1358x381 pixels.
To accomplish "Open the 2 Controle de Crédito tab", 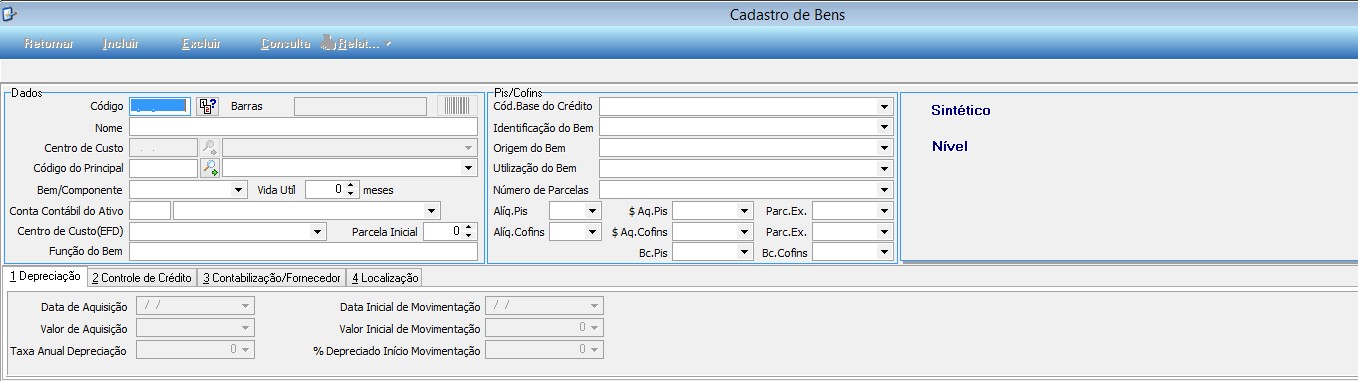I will [142, 278].
